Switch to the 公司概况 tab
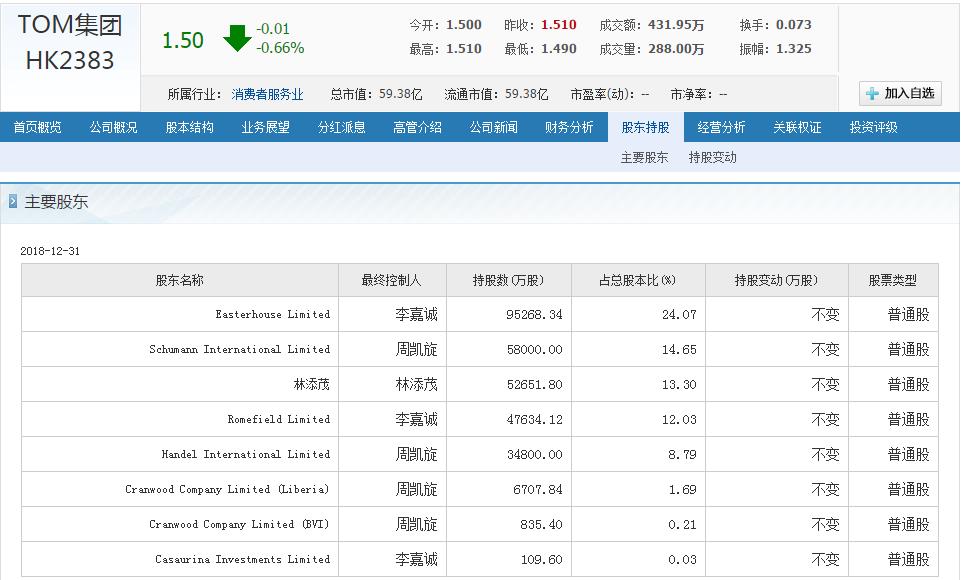This screenshot has width=962, height=580. pos(113,127)
